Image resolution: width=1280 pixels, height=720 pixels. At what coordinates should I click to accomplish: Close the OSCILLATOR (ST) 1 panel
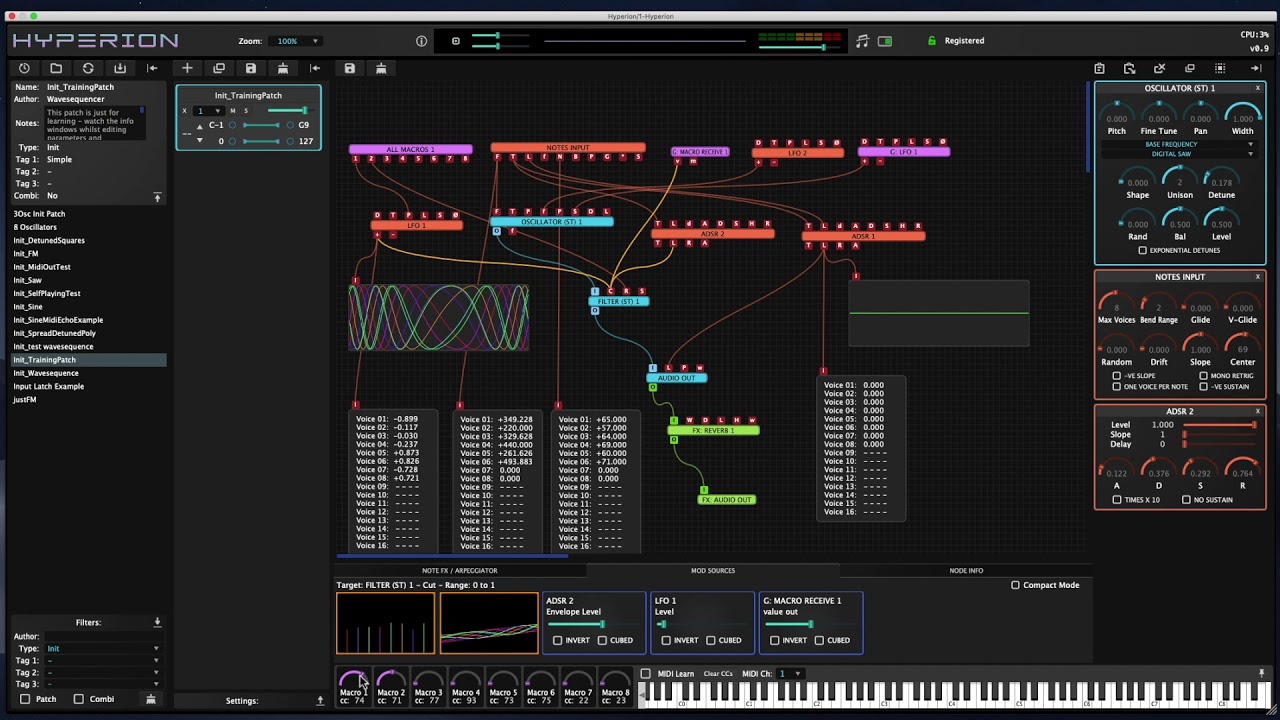(x=1258, y=88)
